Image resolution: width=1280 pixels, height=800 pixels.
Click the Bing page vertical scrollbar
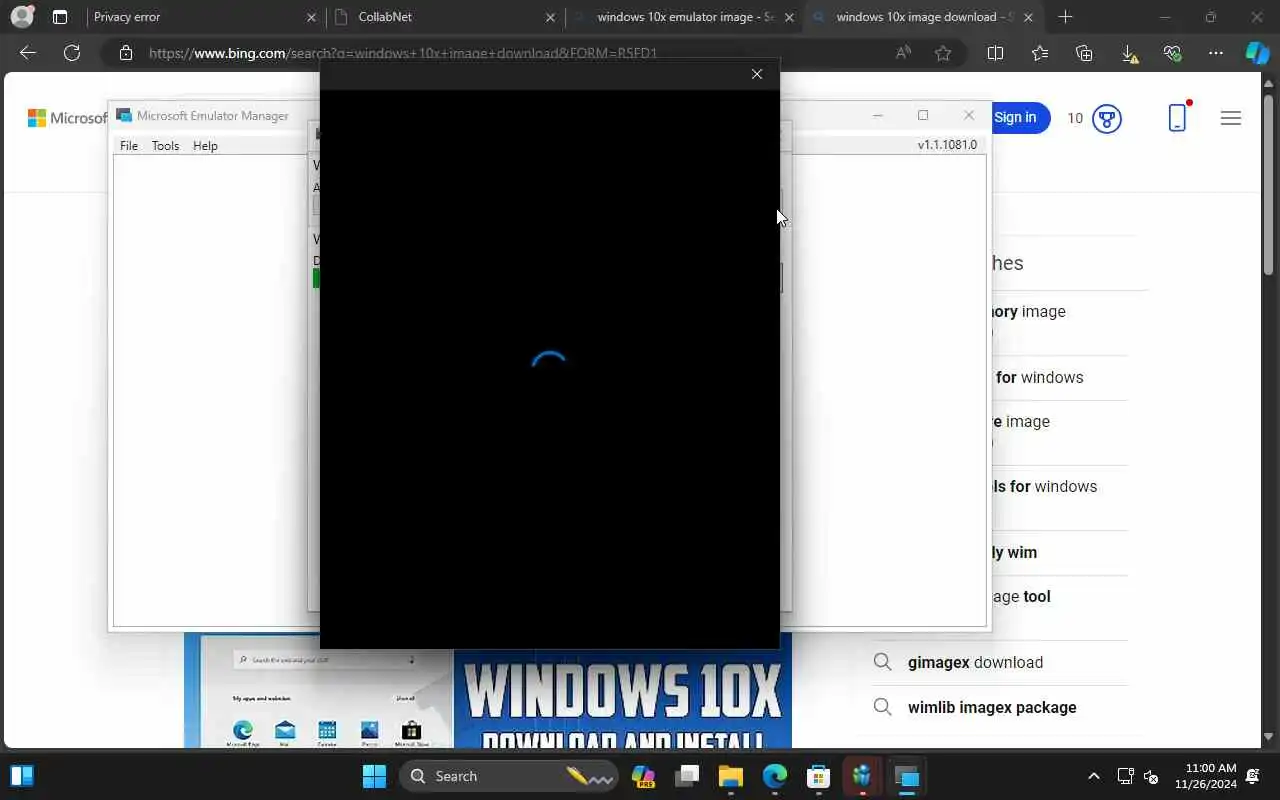click(1269, 185)
